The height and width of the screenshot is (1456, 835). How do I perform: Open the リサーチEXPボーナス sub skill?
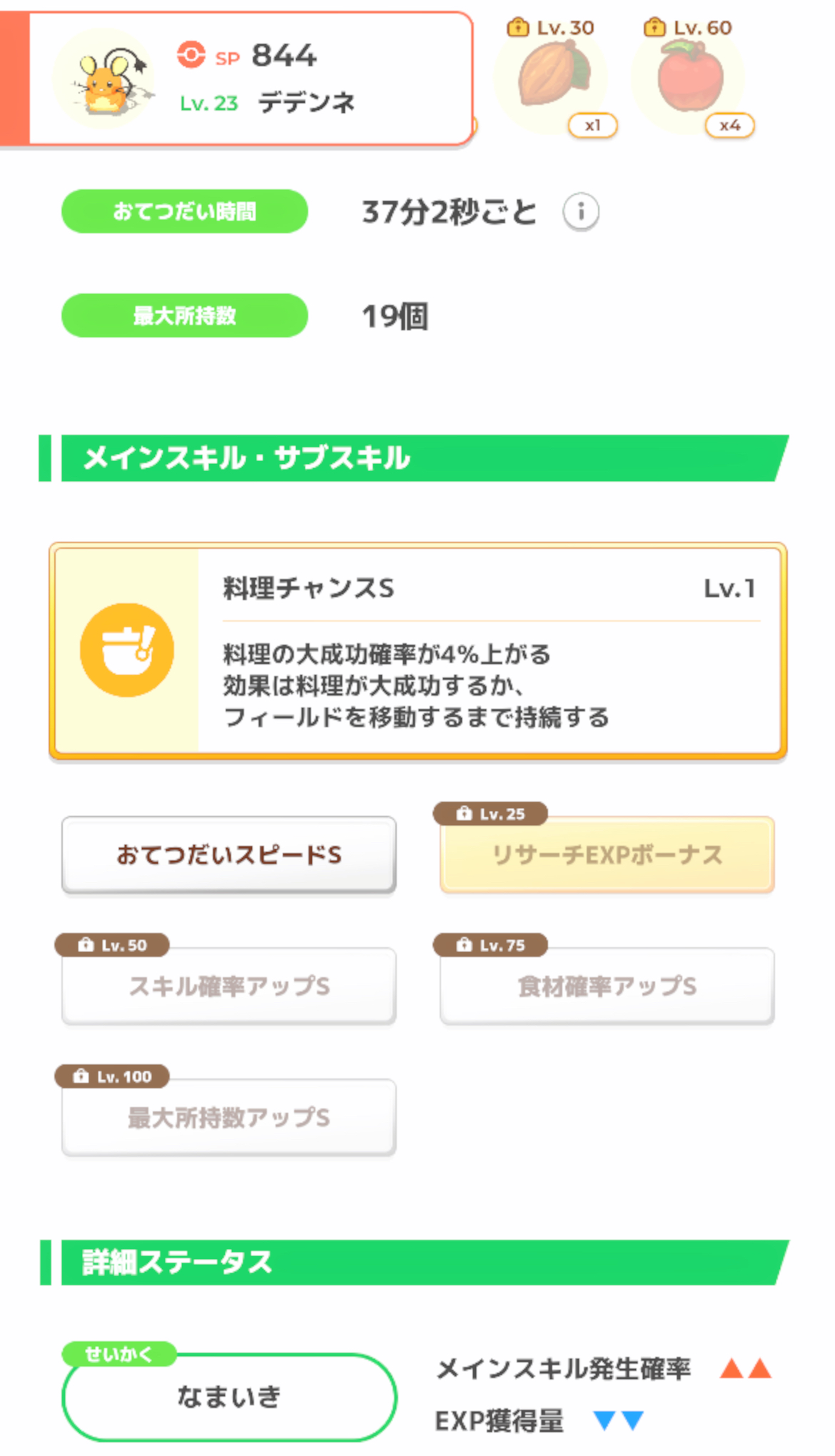pyautogui.click(x=607, y=855)
